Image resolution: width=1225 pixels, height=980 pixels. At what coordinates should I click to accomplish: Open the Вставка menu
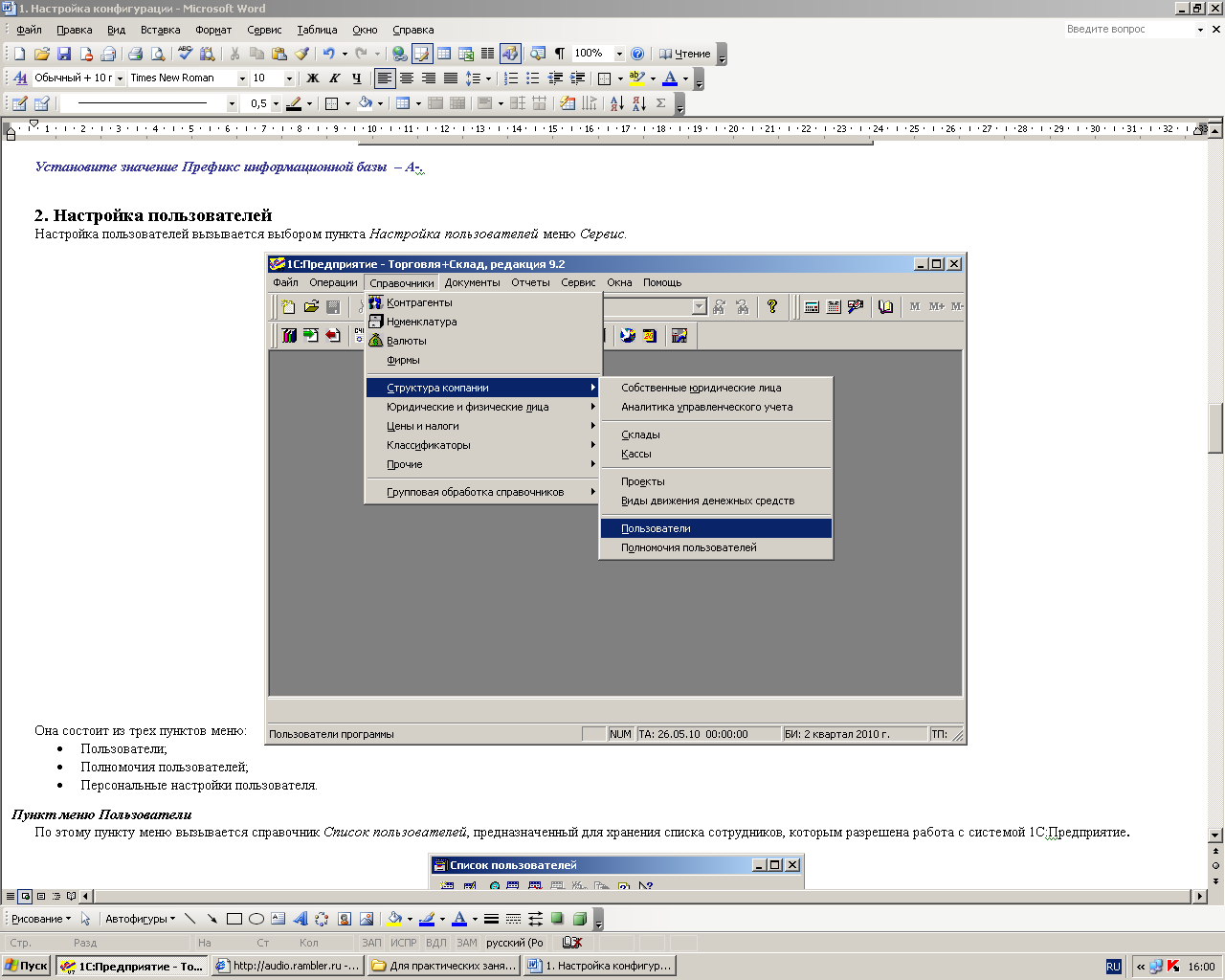pos(160,30)
